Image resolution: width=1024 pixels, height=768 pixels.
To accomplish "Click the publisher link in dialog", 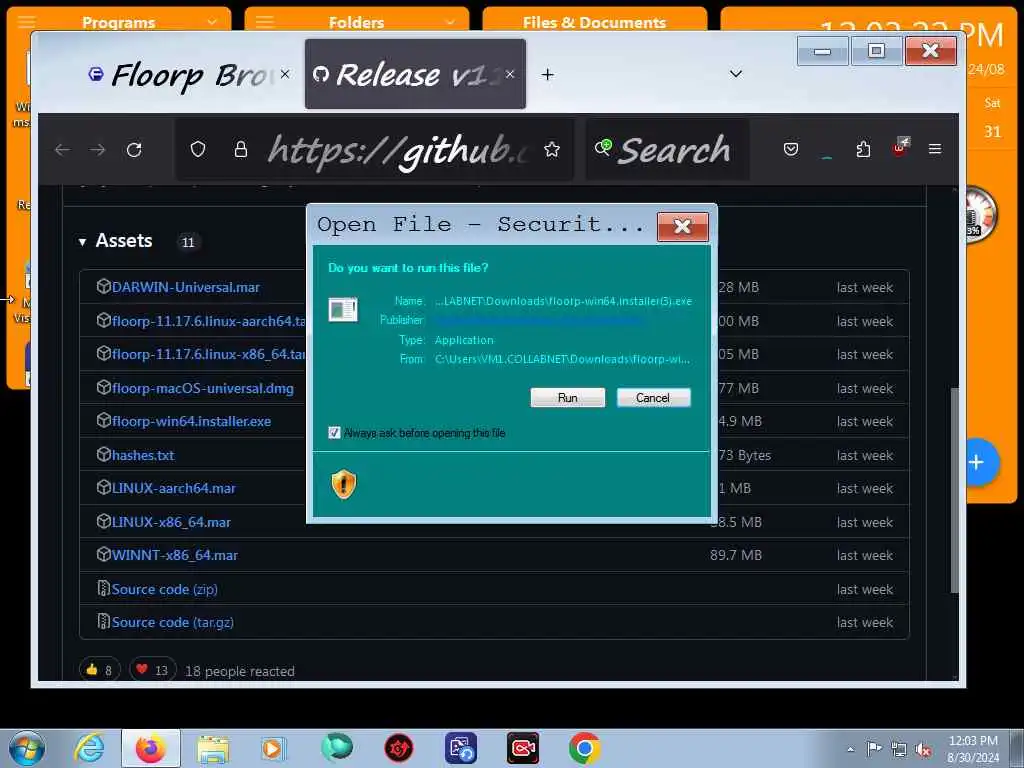I will pyautogui.click(x=539, y=321).
